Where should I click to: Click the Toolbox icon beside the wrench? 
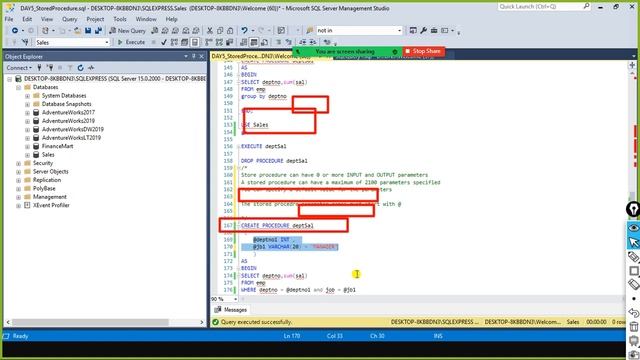[434, 31]
